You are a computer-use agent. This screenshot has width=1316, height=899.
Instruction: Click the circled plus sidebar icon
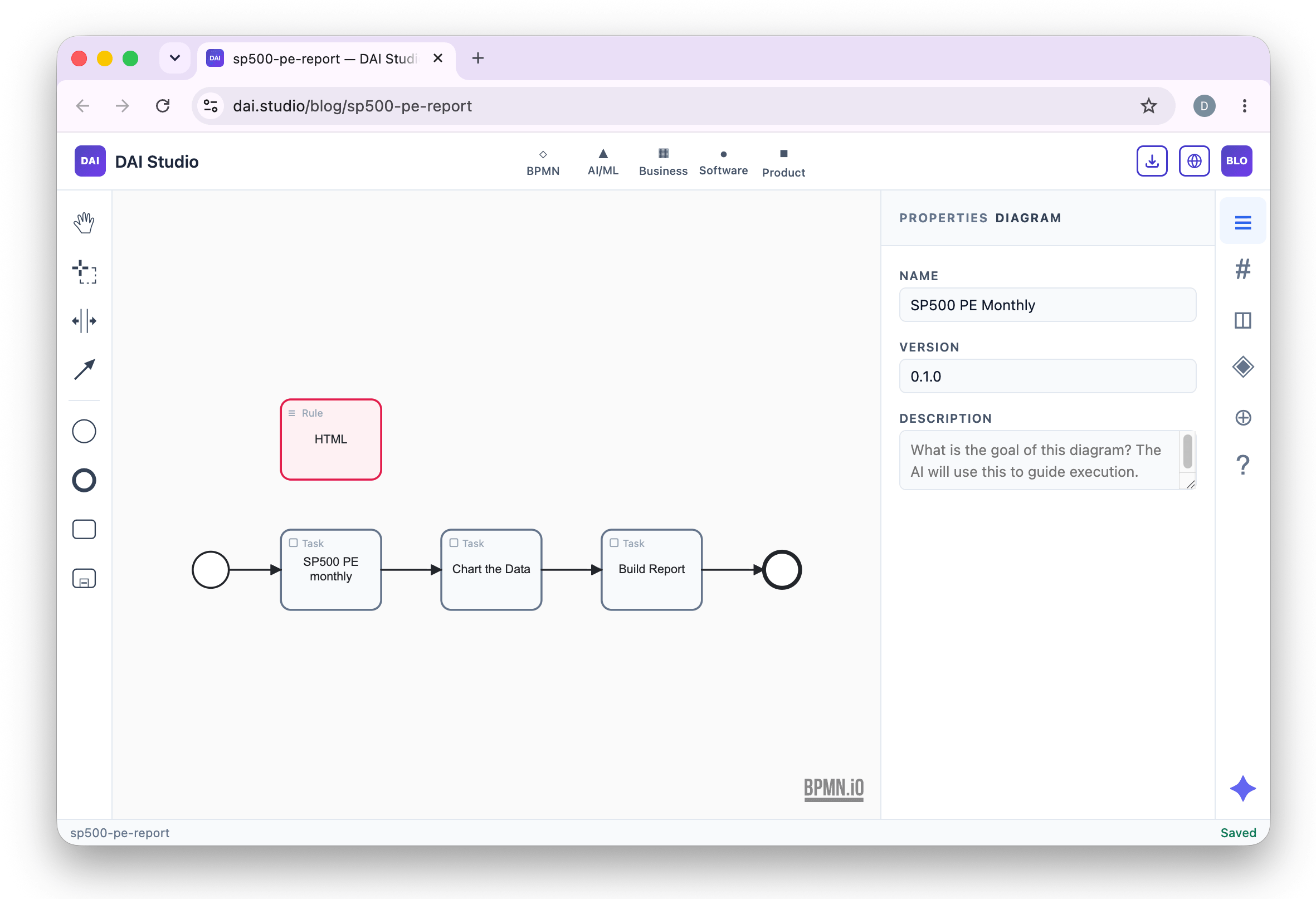point(1242,418)
